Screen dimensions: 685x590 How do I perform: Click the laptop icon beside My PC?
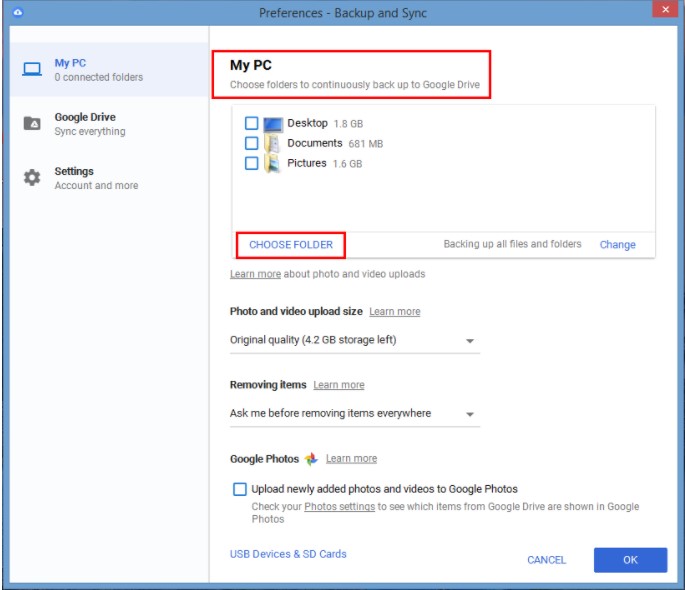[32, 69]
